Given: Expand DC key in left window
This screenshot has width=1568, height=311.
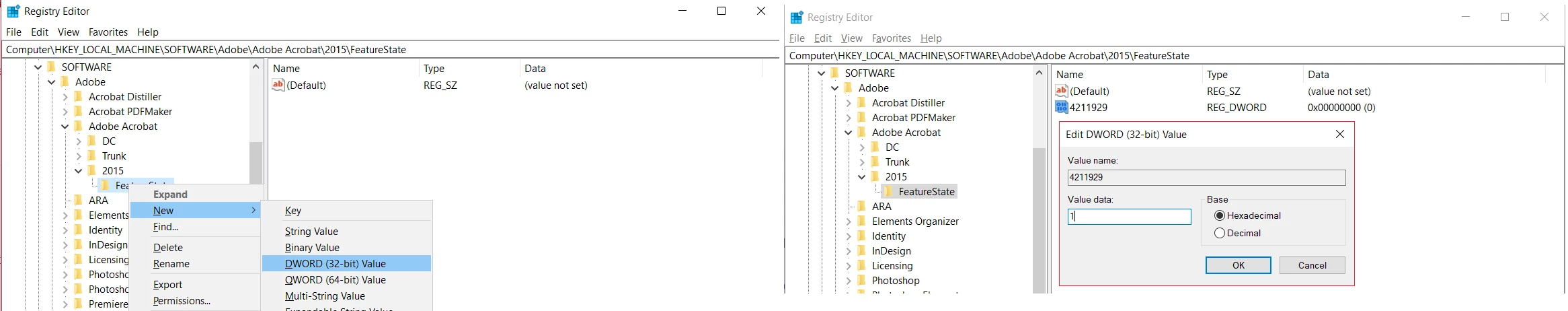Looking at the screenshot, I should point(79,141).
